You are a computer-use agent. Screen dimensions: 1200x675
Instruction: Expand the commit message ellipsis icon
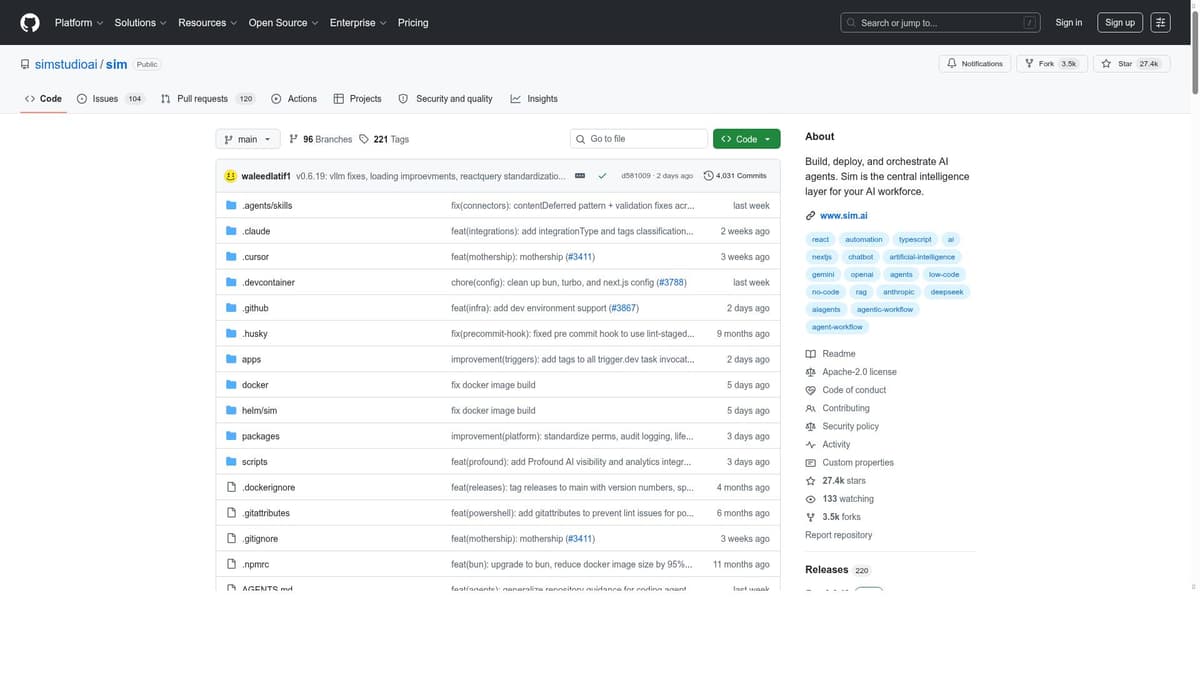[x=580, y=176]
